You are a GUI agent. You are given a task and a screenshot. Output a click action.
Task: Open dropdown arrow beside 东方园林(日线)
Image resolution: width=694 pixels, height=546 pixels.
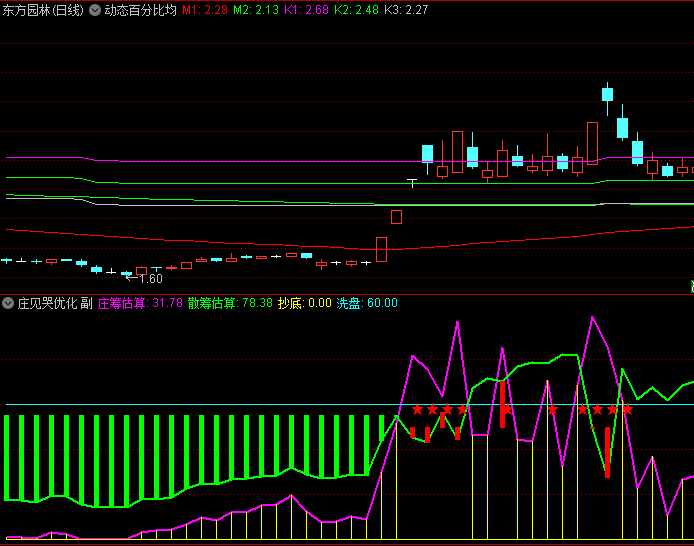[95, 10]
